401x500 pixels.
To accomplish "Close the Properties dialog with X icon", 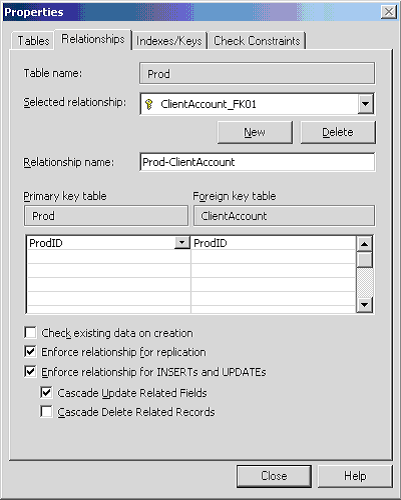I will tap(389, 12).
